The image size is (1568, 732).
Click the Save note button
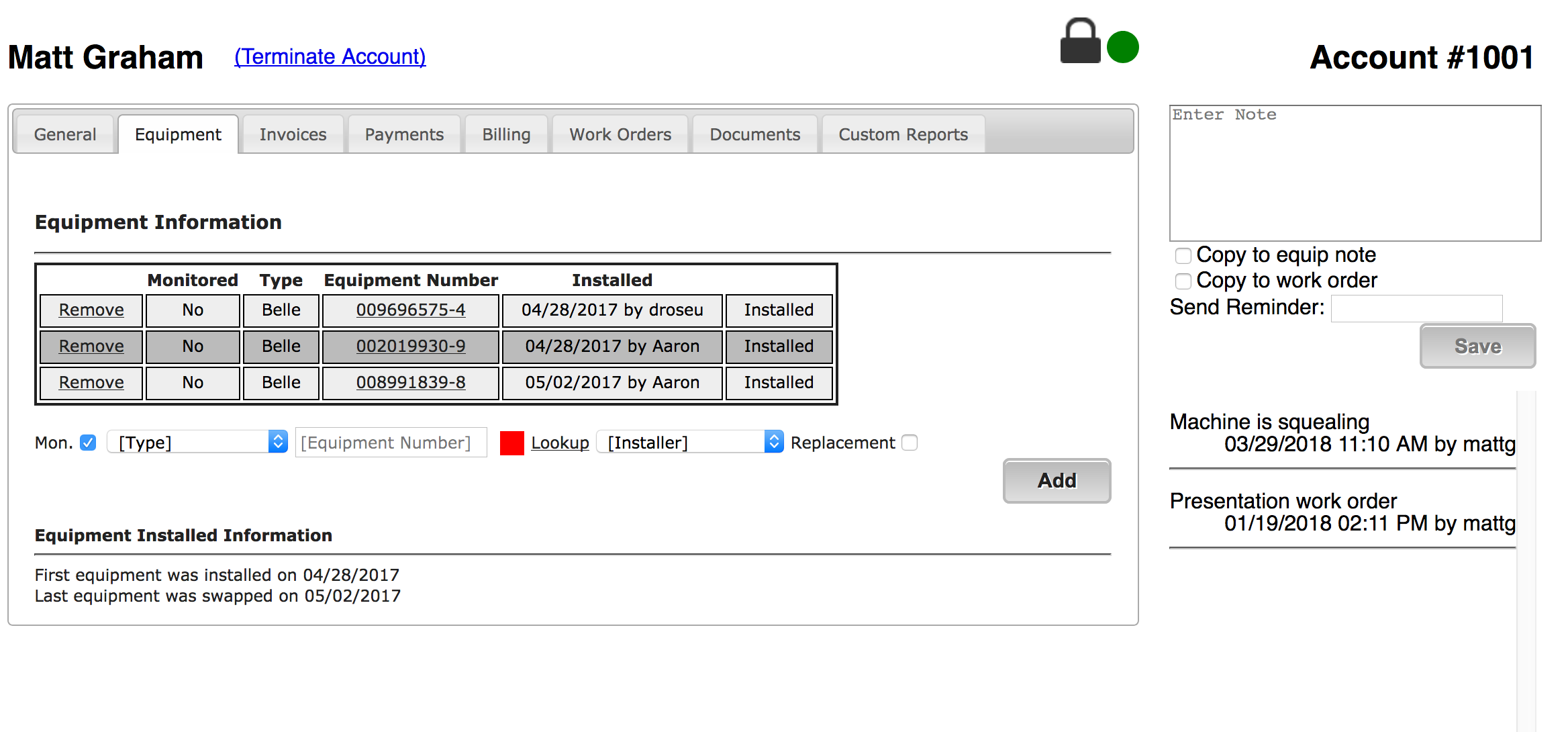1477,346
